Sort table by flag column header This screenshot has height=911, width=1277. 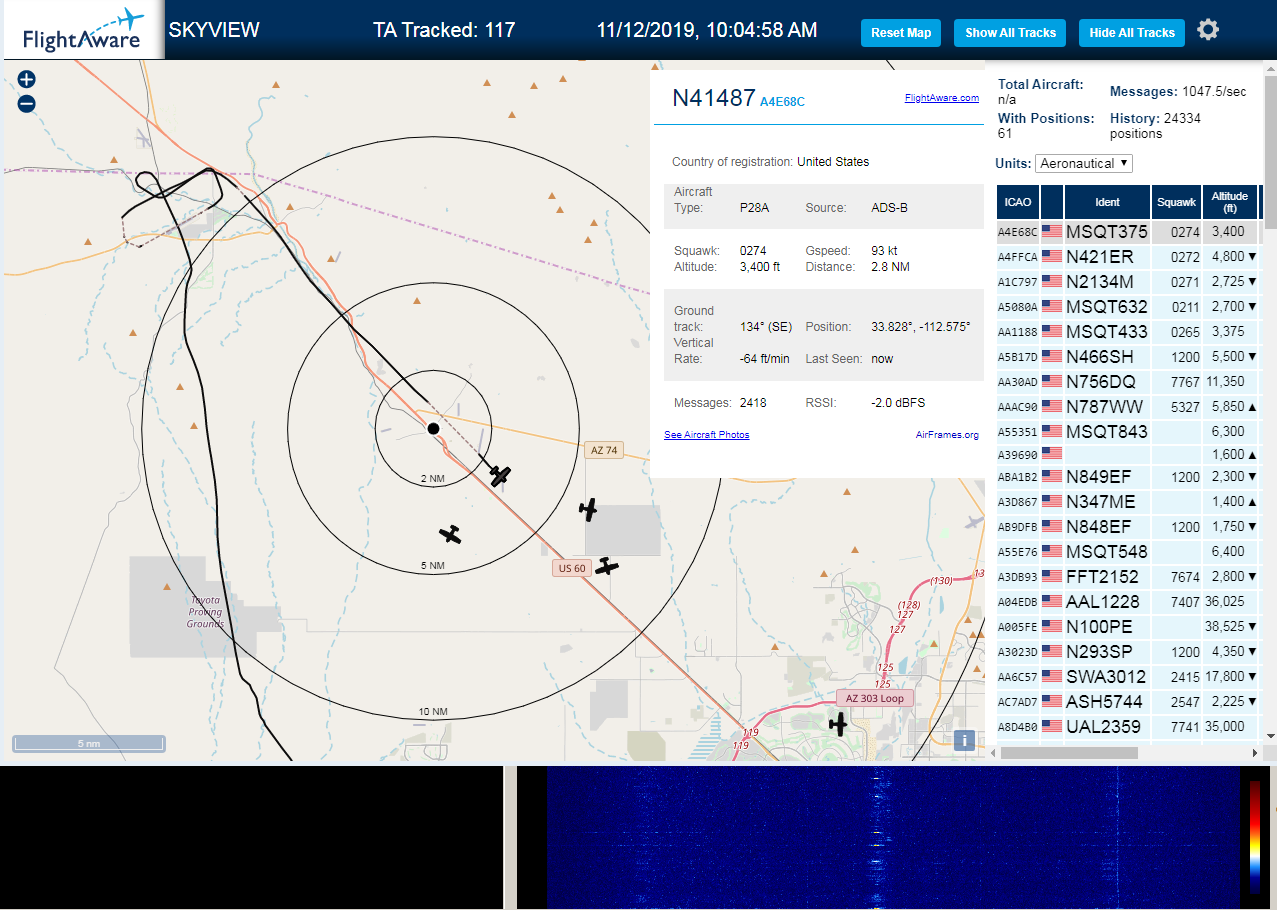click(x=1052, y=202)
